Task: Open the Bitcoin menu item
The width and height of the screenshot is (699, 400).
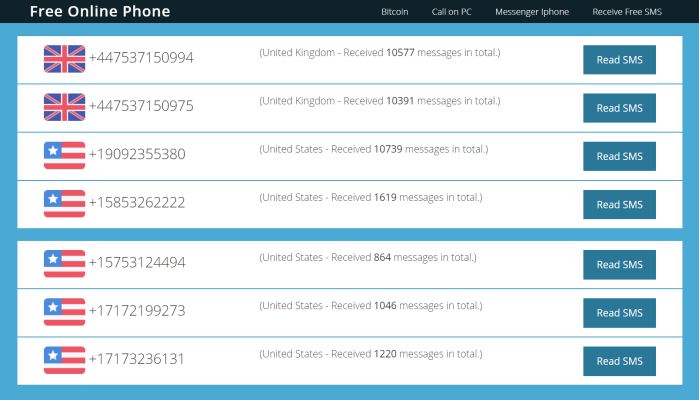Action: click(x=395, y=12)
